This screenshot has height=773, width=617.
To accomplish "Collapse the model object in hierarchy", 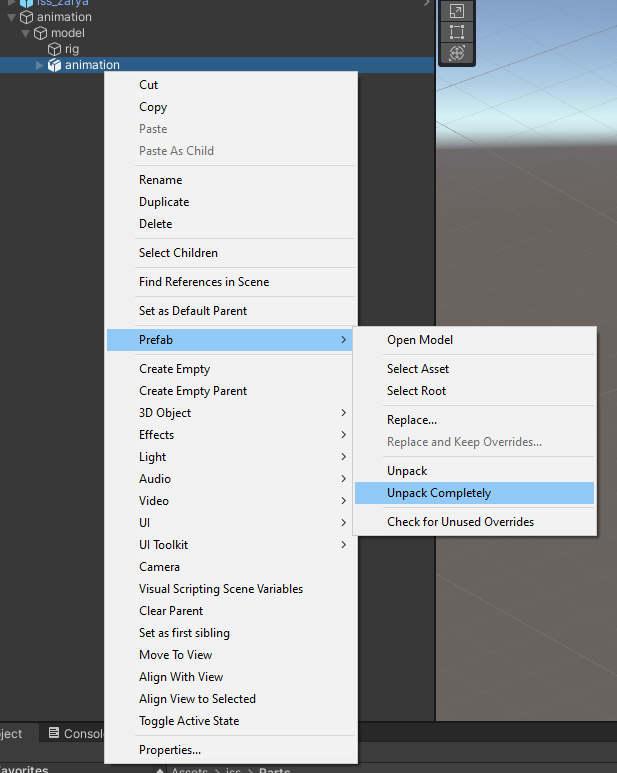I will point(26,33).
